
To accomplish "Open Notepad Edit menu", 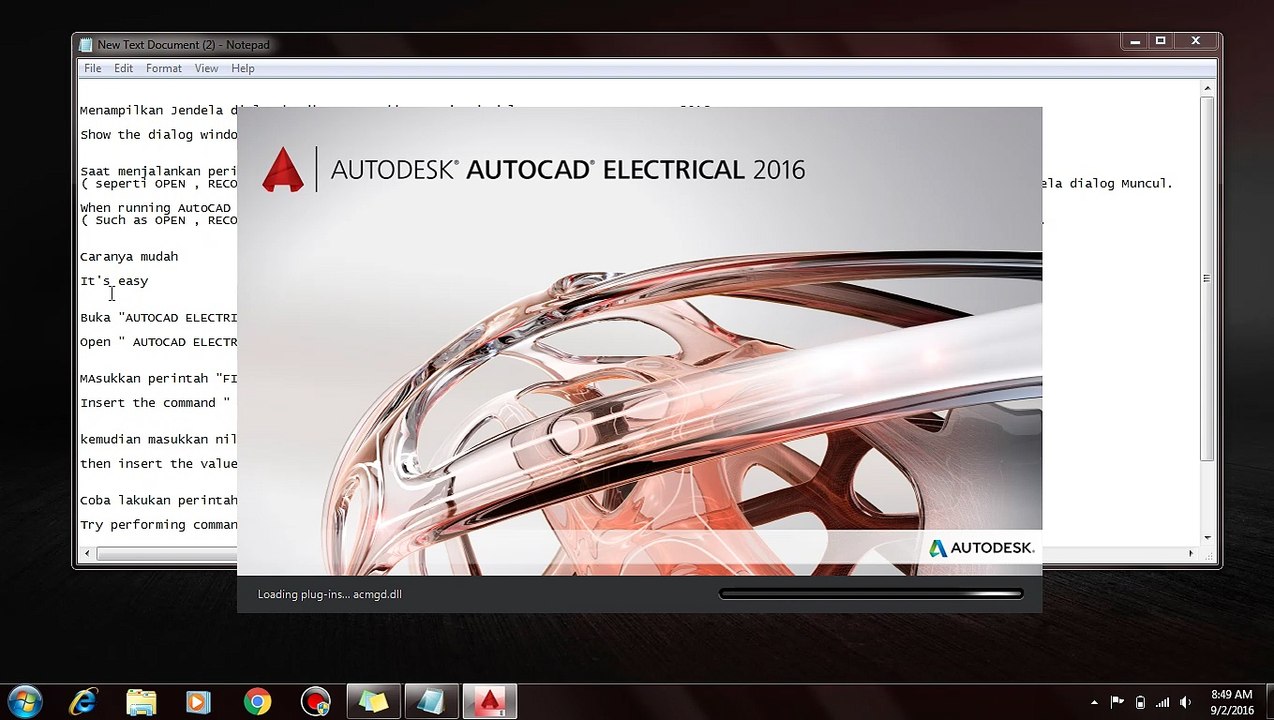I will 123,68.
